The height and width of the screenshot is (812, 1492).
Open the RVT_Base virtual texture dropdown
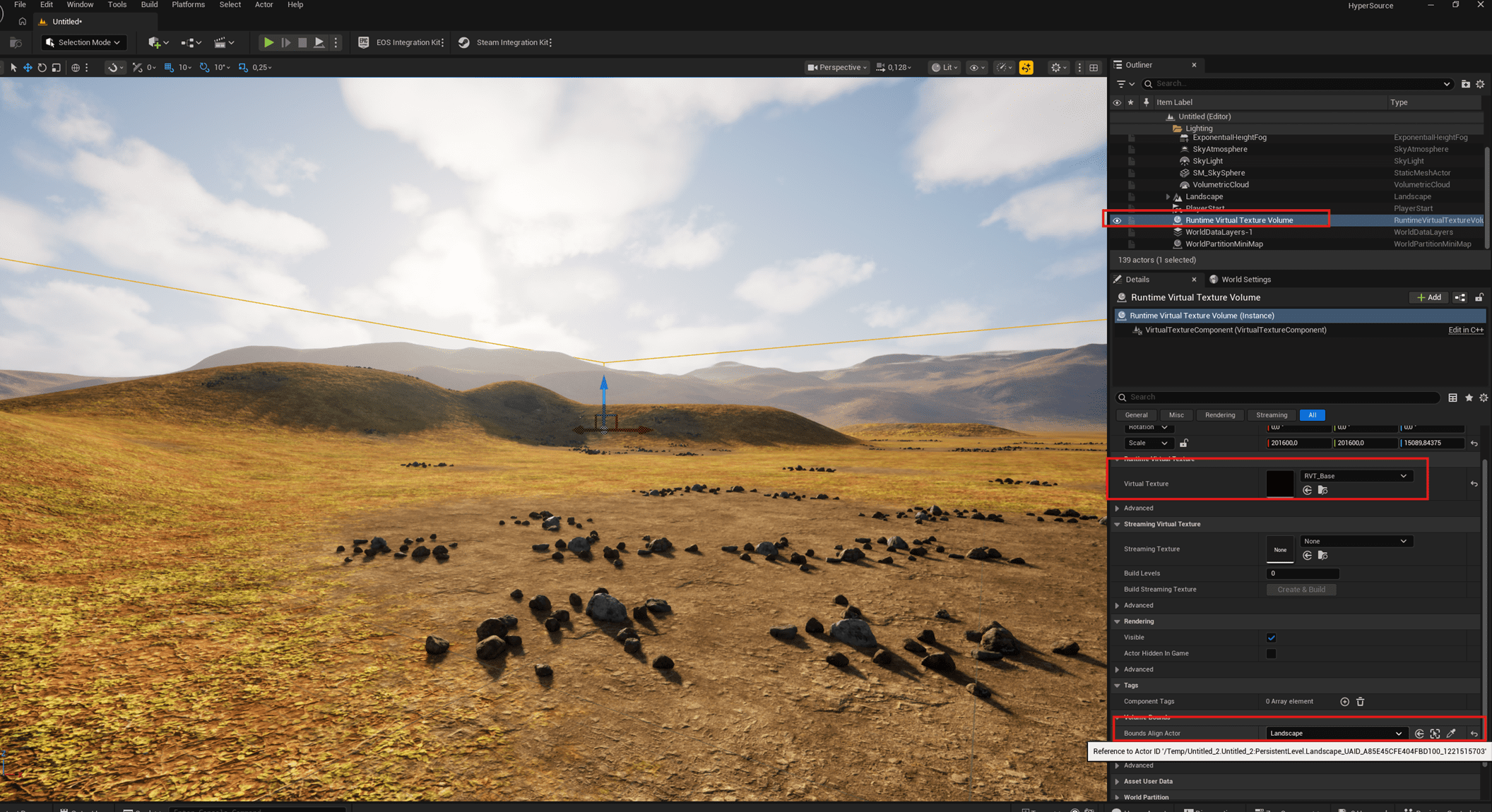(1356, 476)
